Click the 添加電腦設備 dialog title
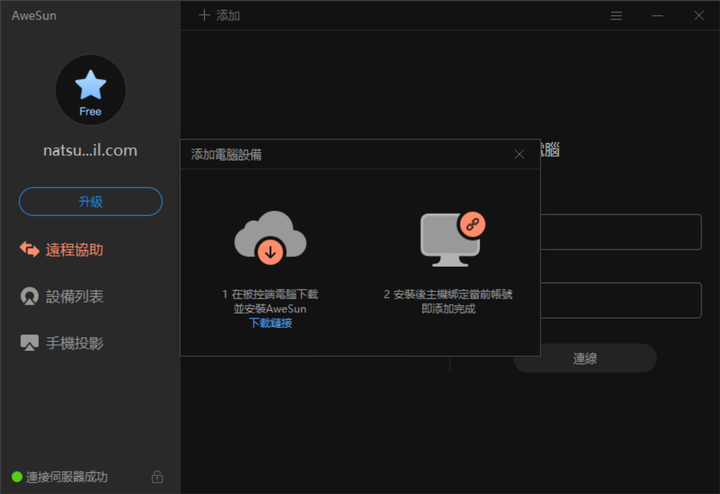The height and width of the screenshot is (494, 720). (226, 155)
